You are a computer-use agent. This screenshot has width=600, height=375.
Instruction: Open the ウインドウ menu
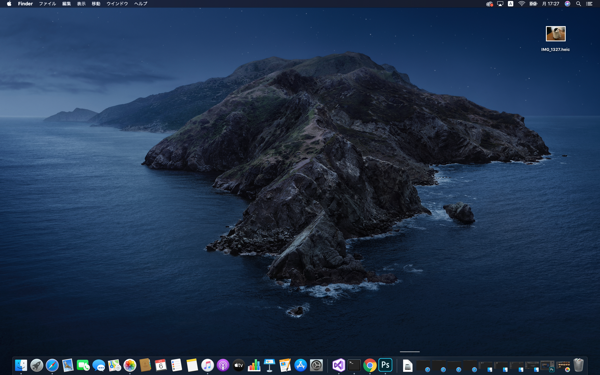pos(117,3)
